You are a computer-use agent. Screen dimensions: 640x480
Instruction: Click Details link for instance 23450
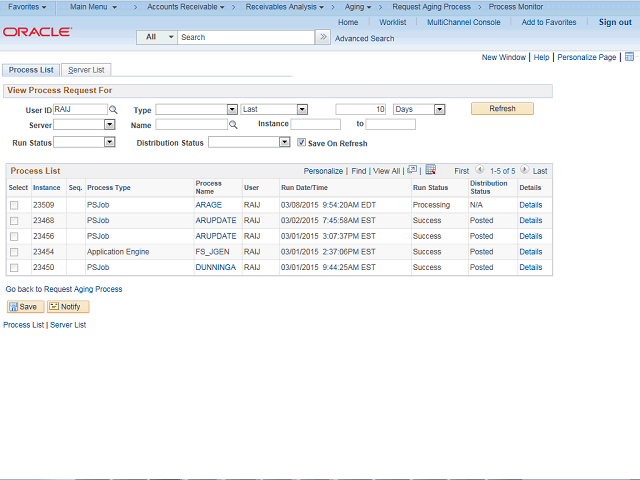coord(530,268)
